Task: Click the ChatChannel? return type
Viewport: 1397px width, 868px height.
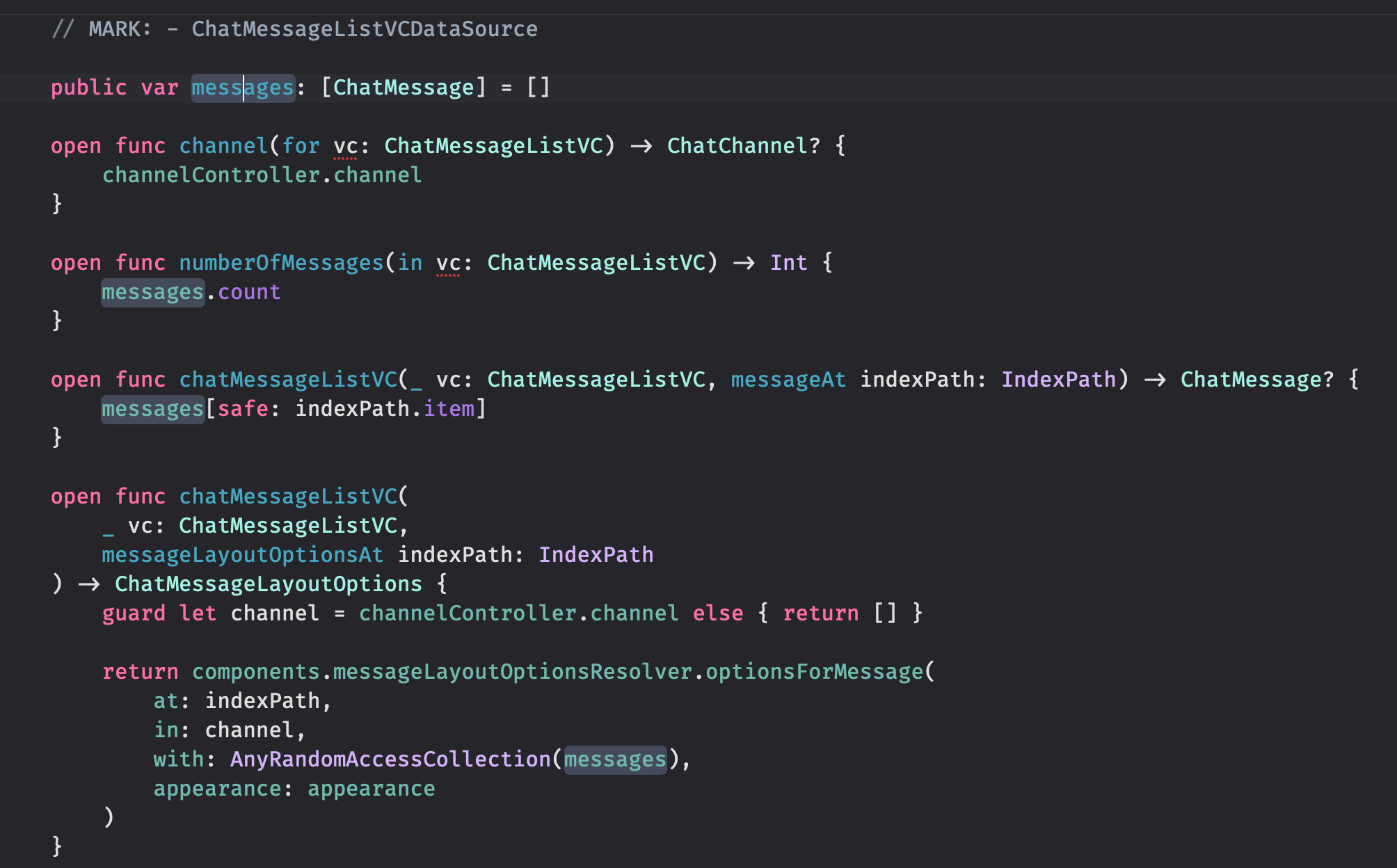Action: (744, 146)
